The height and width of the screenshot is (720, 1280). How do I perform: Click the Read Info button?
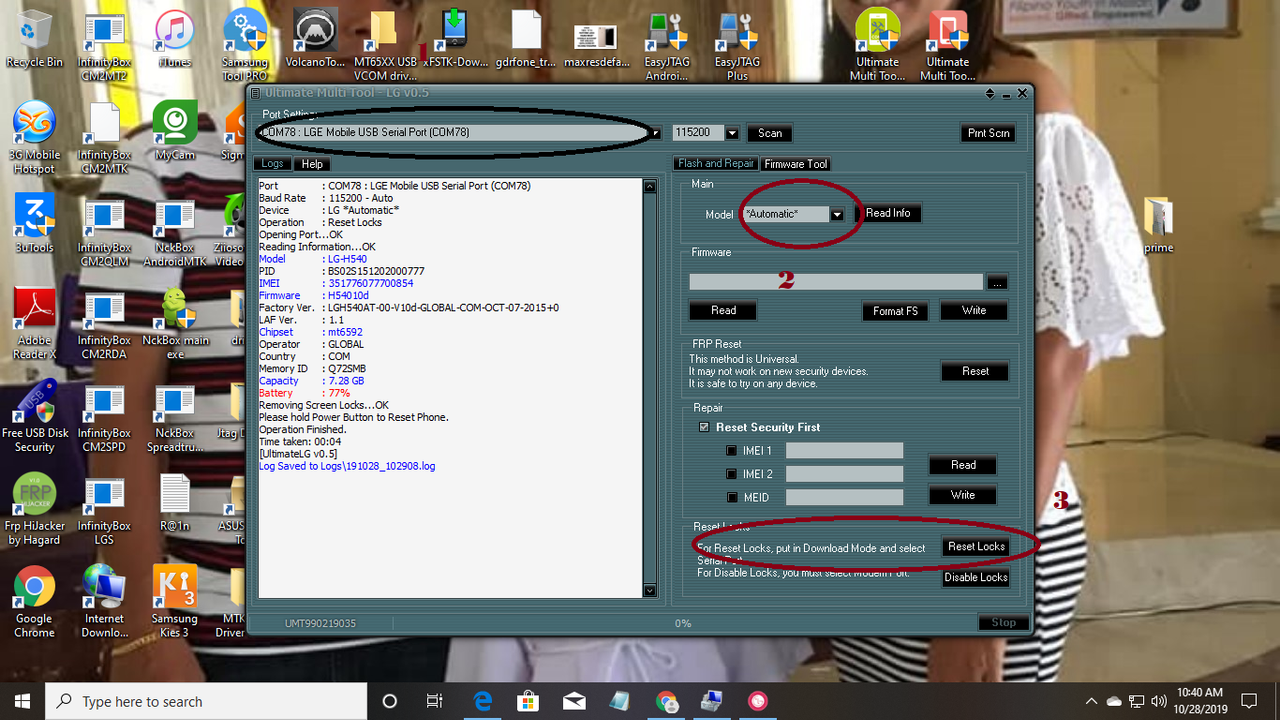888,213
